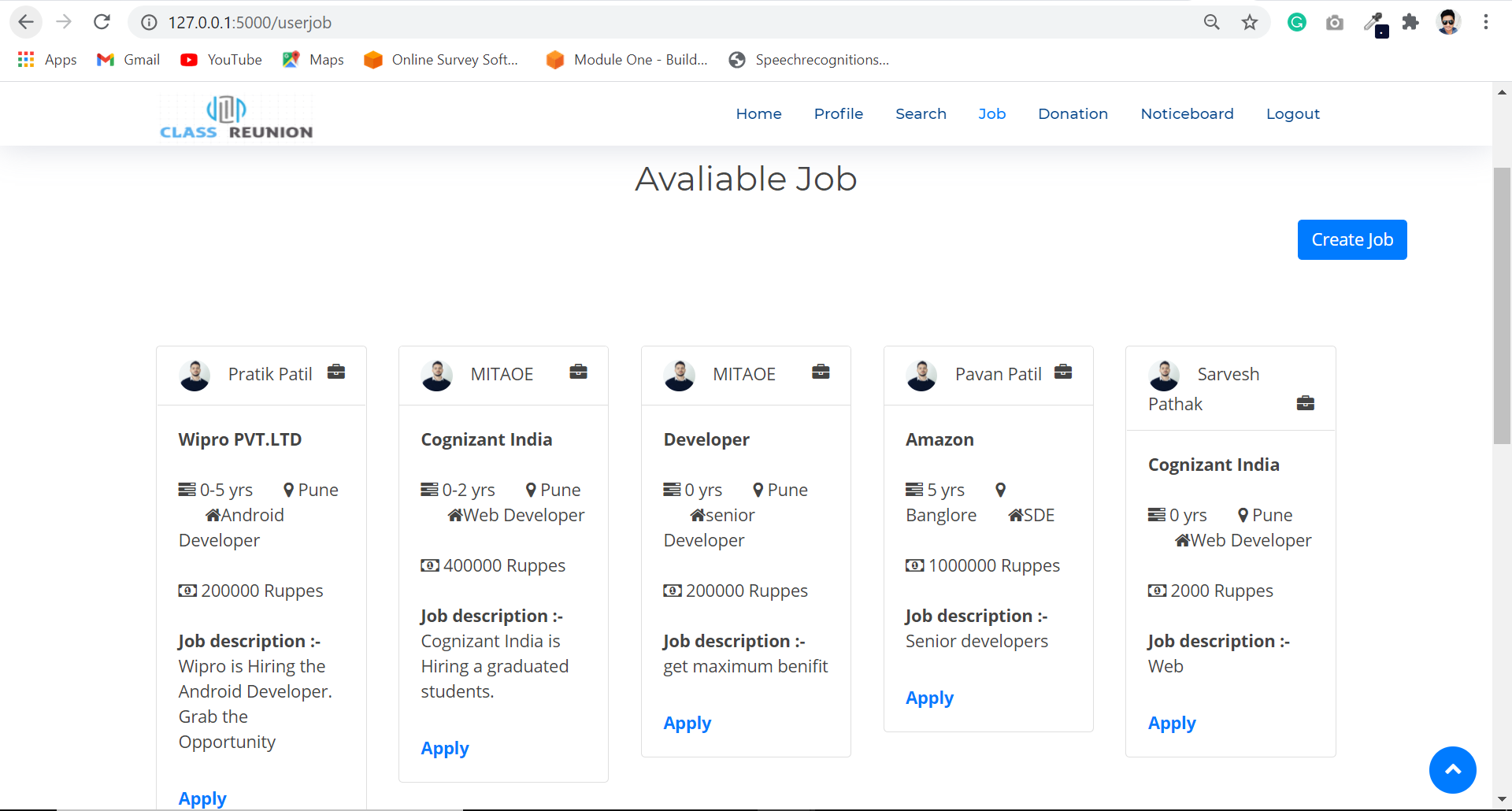Click Sarvesh Pathak's avatar picture
This screenshot has width=1512, height=811.
point(1164,376)
